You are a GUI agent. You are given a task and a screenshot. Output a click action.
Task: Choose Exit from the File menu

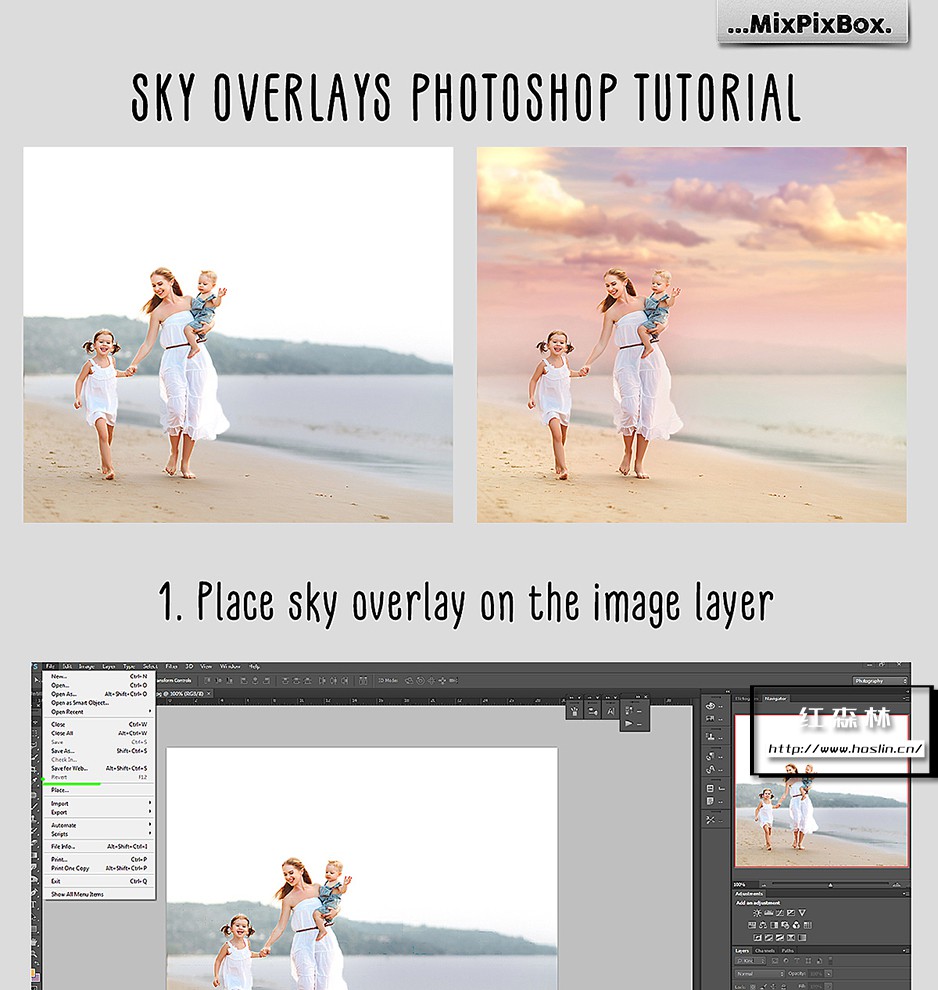click(x=98, y=881)
